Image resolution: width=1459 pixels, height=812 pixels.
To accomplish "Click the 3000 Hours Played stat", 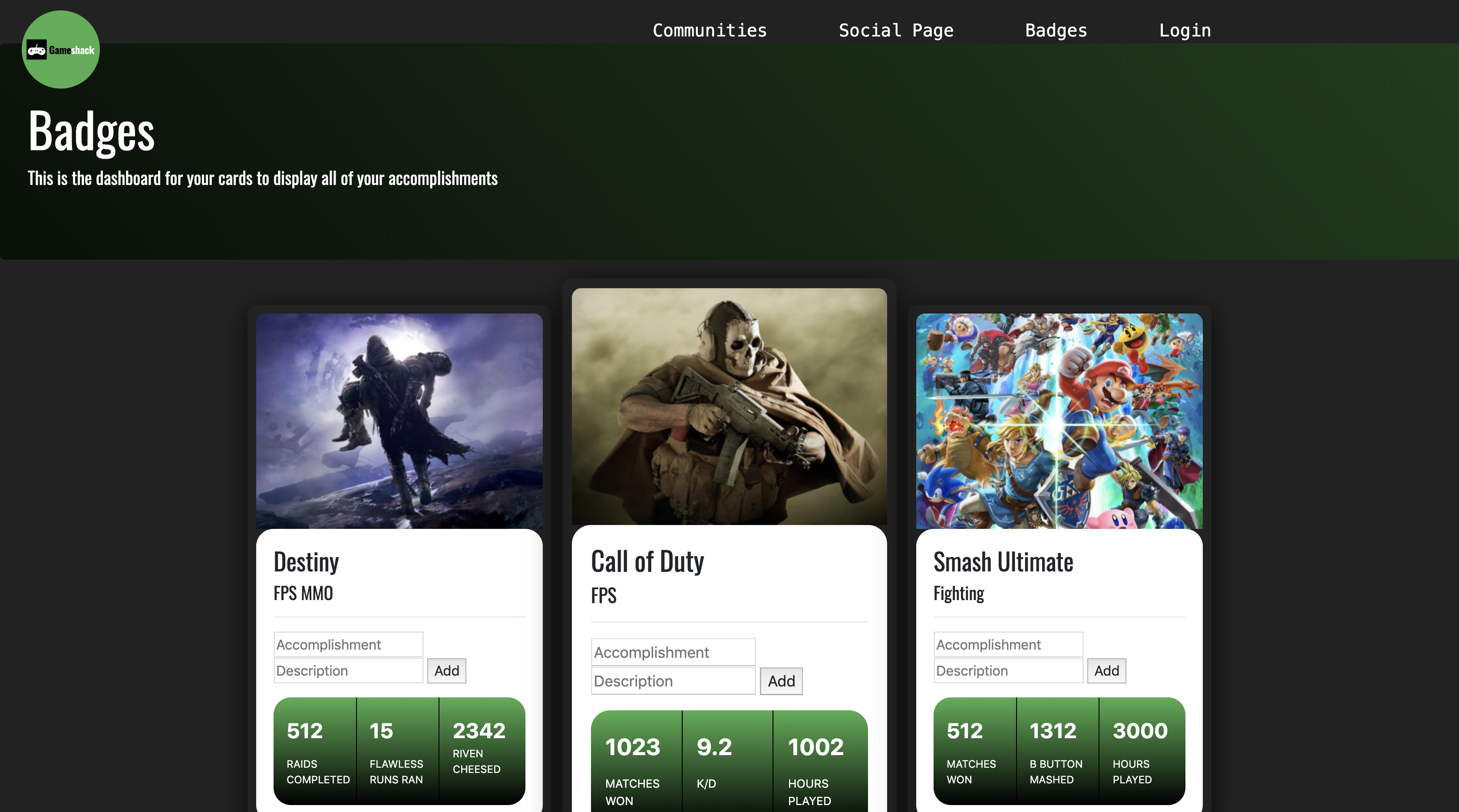I will [1141, 751].
